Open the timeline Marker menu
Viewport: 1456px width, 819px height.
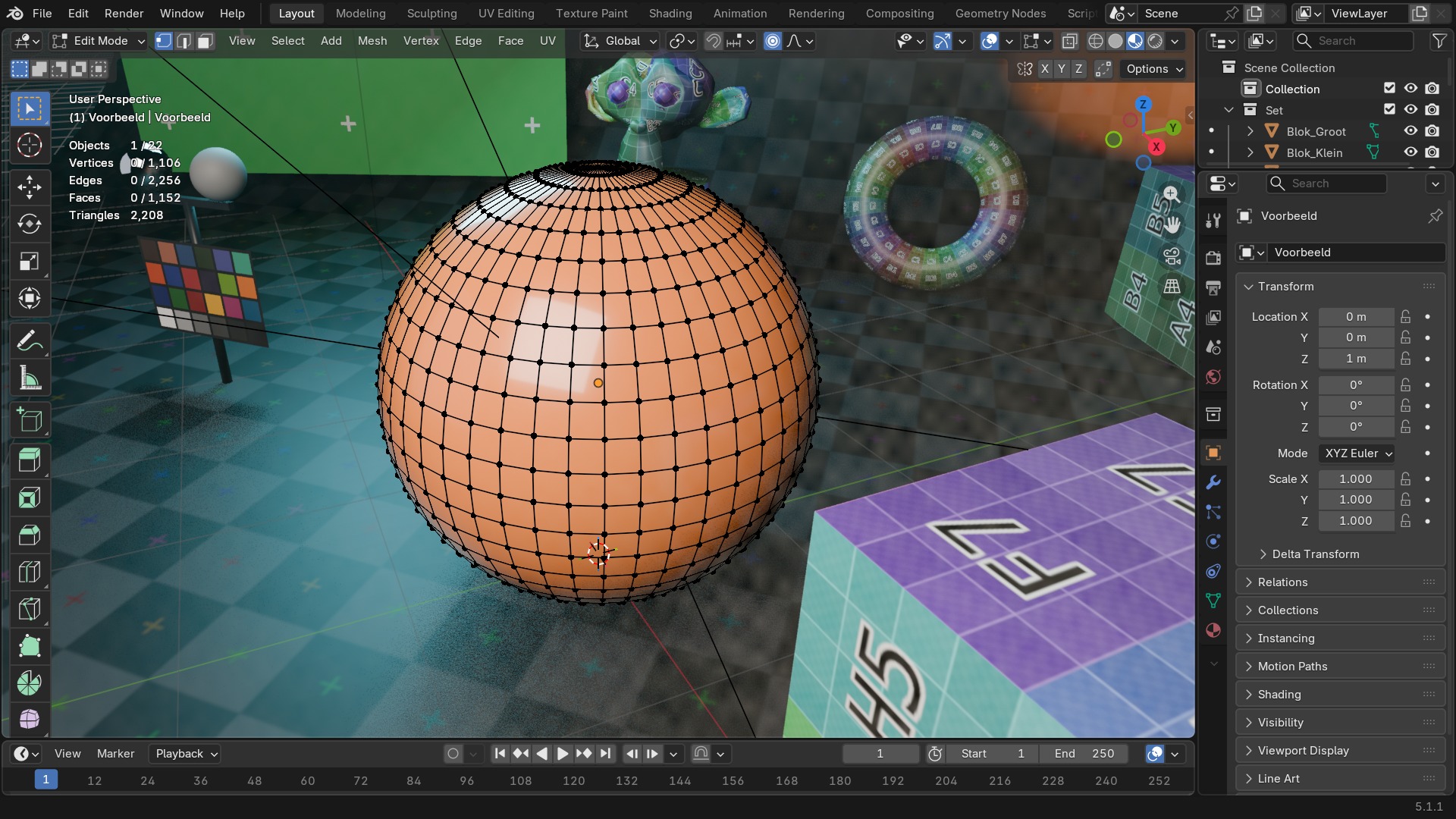pyautogui.click(x=115, y=754)
